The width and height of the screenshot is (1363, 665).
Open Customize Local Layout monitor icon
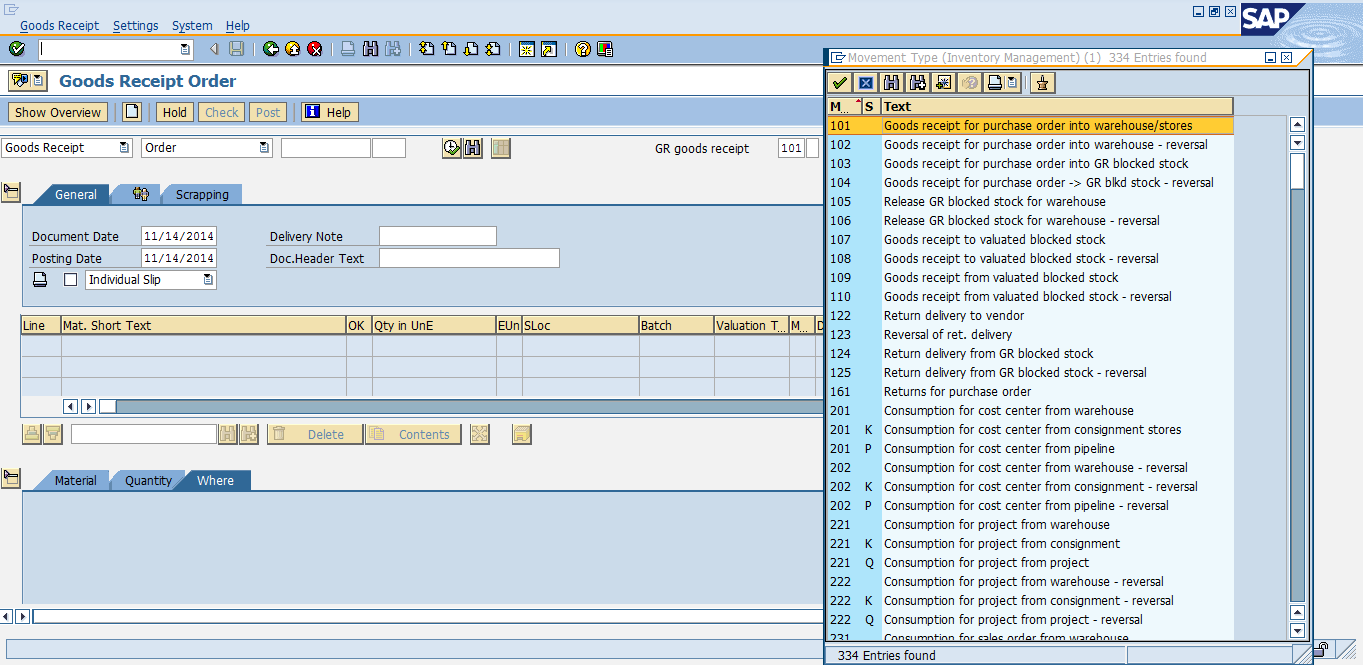(604, 48)
